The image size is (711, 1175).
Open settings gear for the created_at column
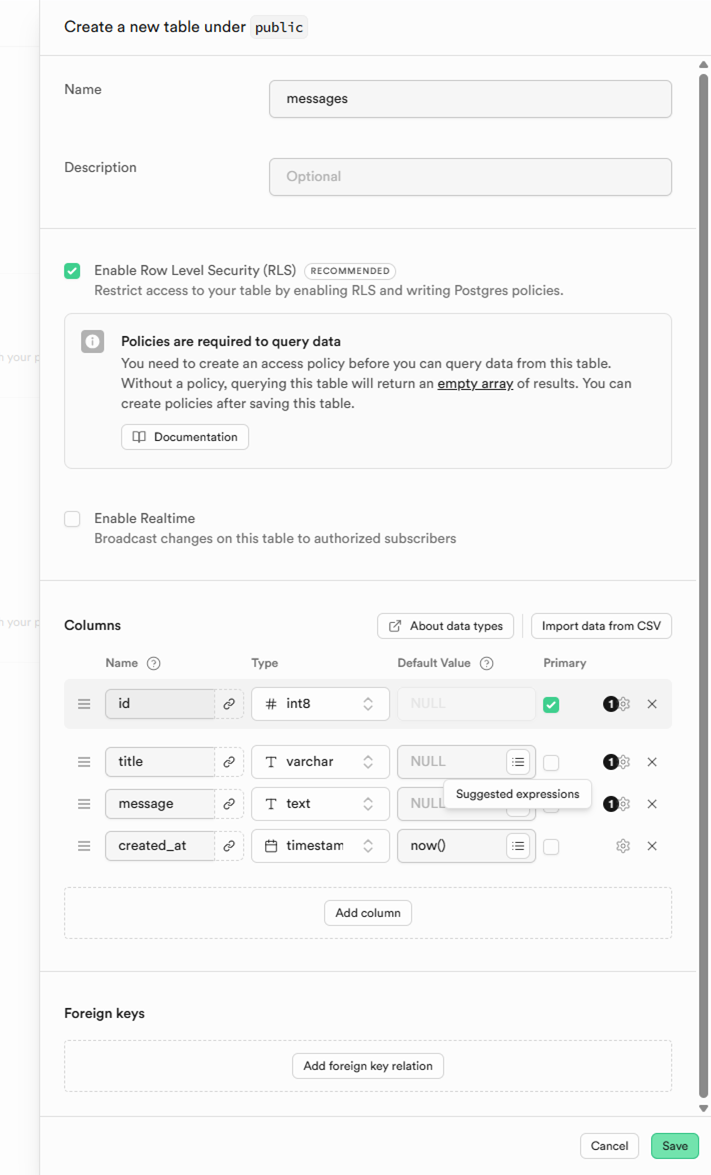click(623, 846)
